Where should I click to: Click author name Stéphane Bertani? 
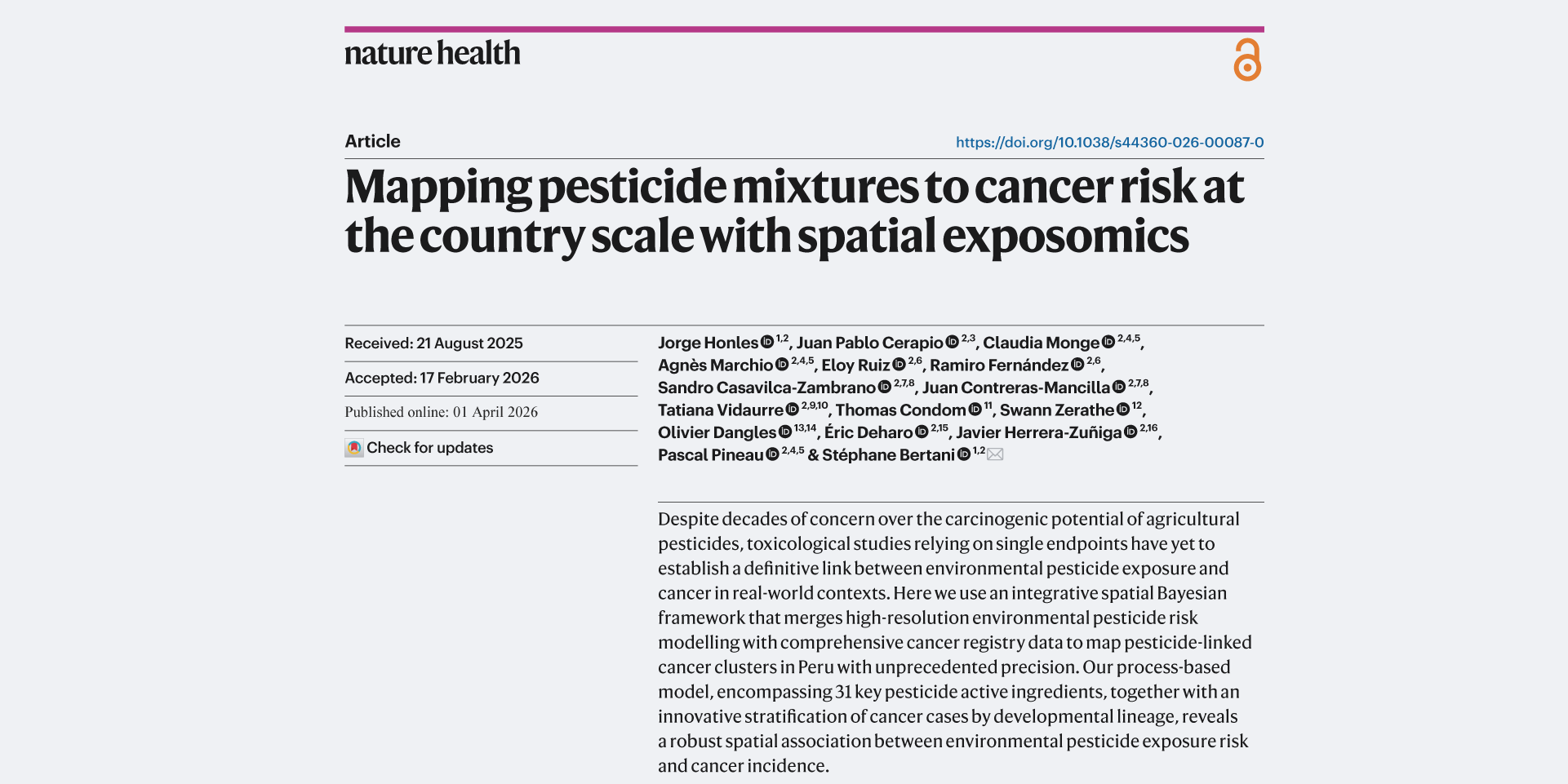pyautogui.click(x=888, y=455)
